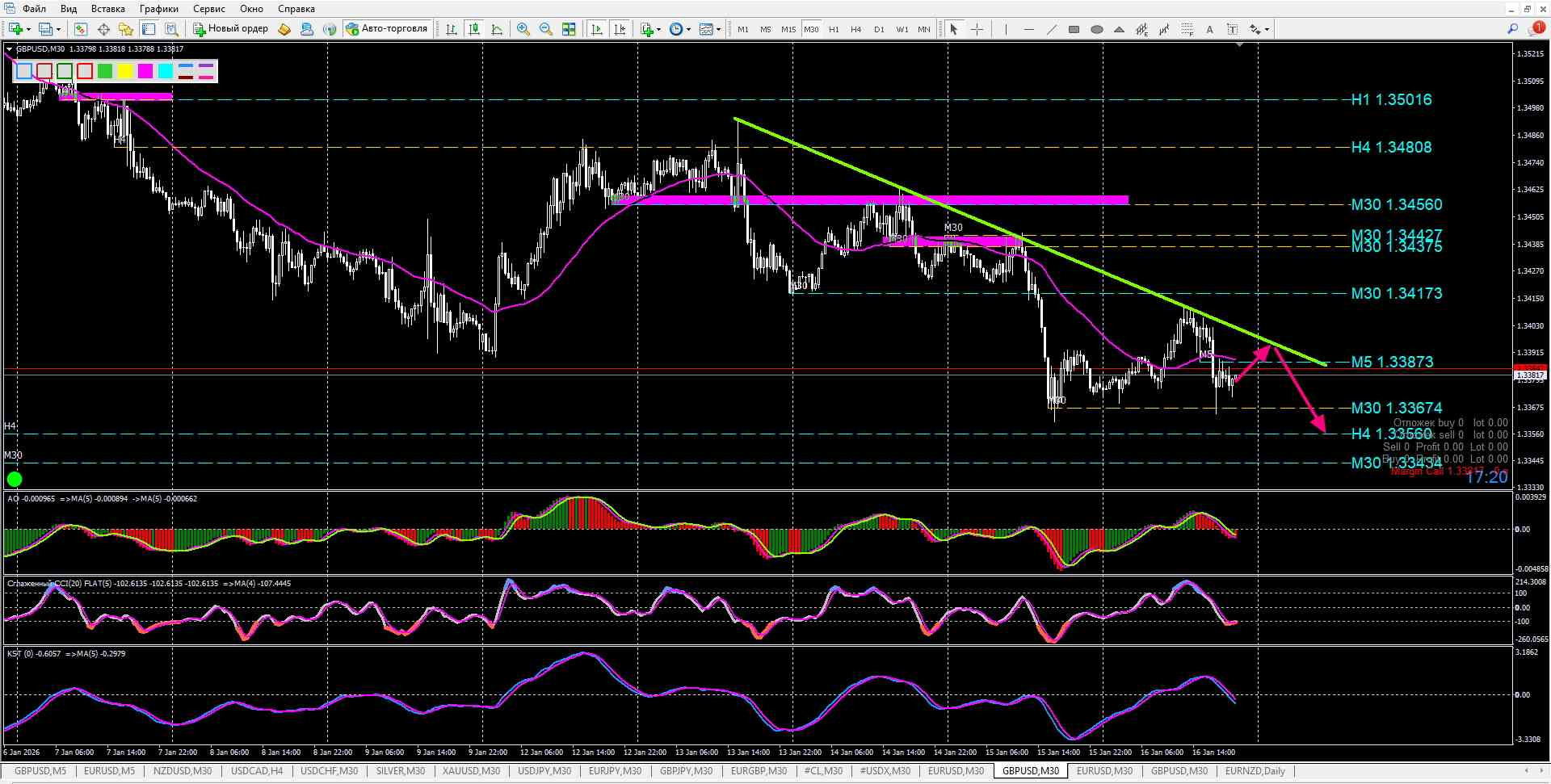Toggle chart auto scroll
This screenshot has height=784, width=1551.
(x=597, y=29)
